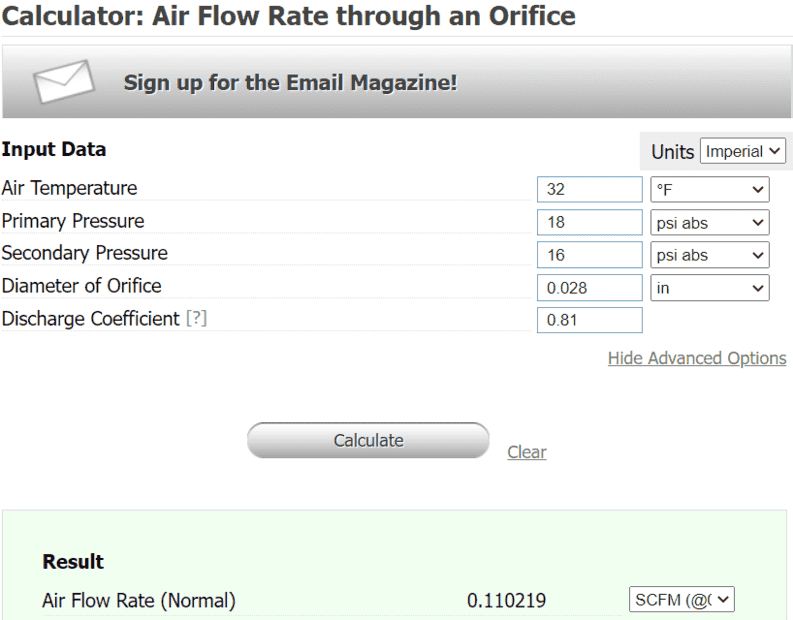Click the Air Flow Rate result value 0.110219

507,601
